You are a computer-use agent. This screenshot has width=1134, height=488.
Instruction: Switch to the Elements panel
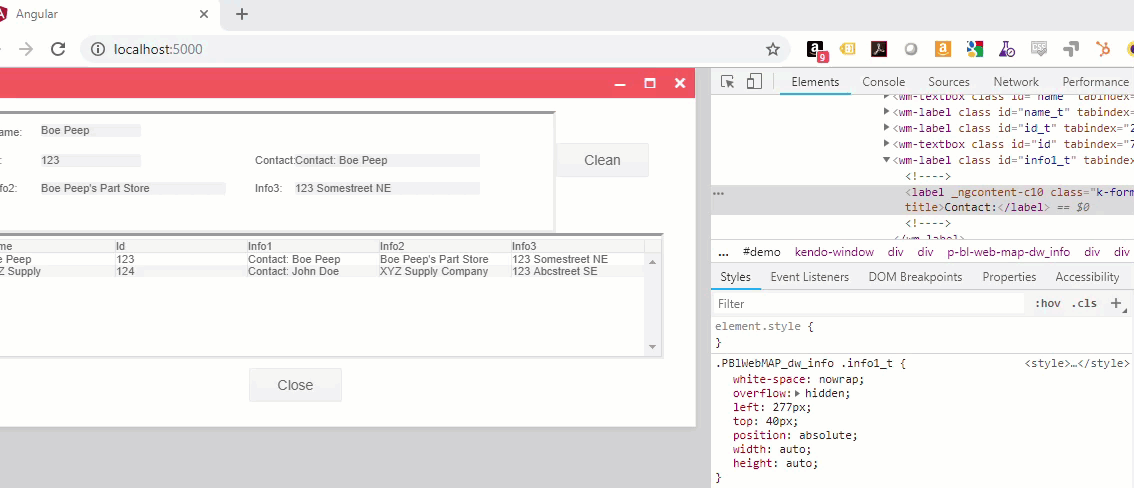(815, 82)
